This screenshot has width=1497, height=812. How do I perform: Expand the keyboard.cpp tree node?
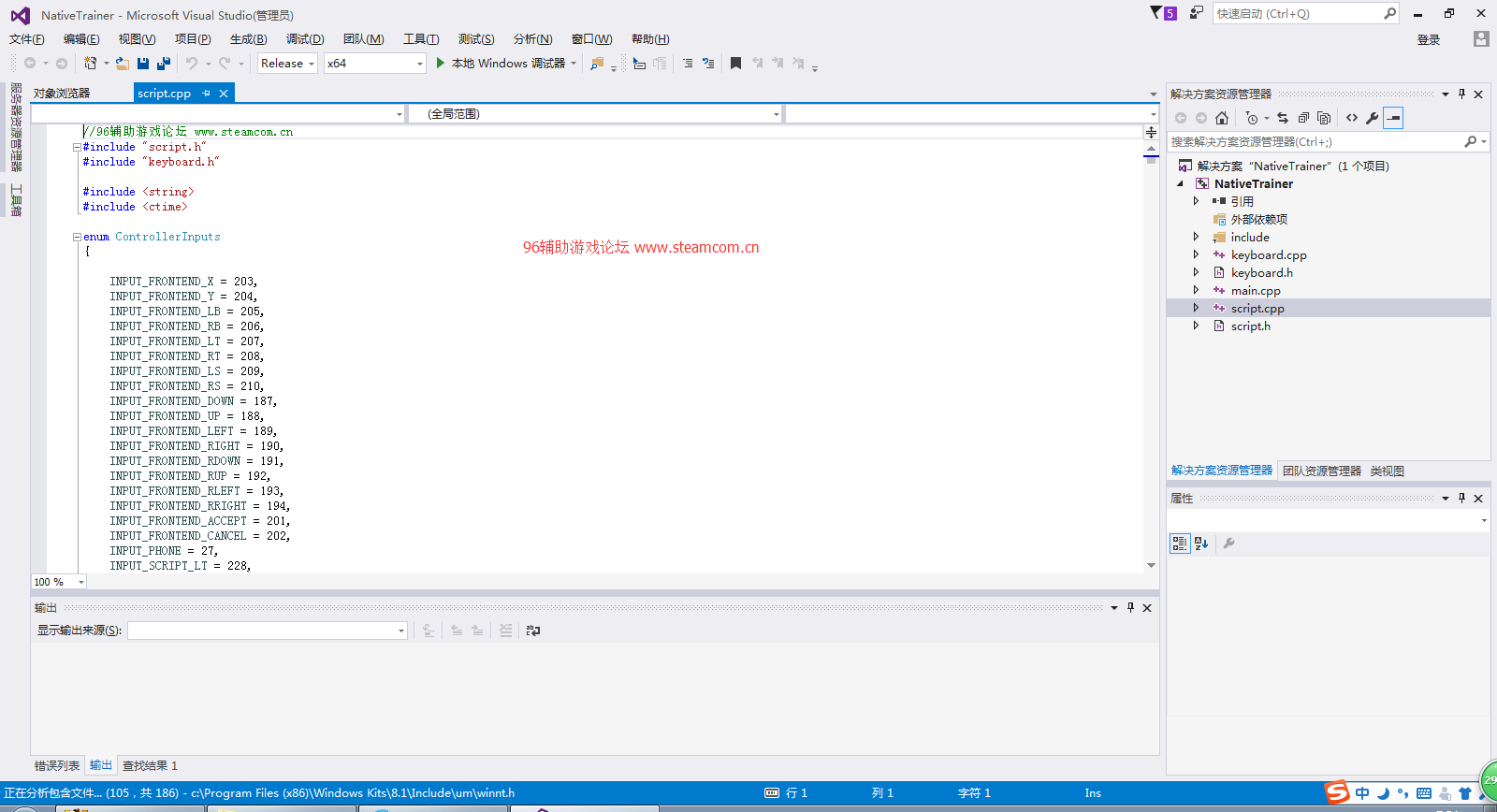coord(1196,254)
